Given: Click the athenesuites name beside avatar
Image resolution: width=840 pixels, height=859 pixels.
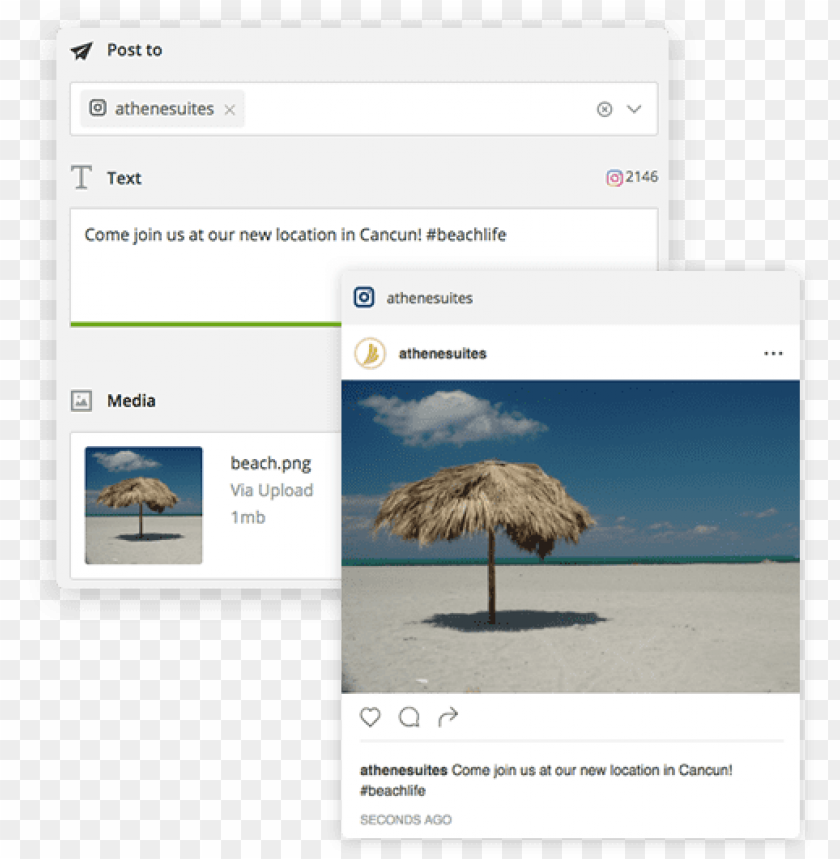Looking at the screenshot, I should click(x=443, y=354).
